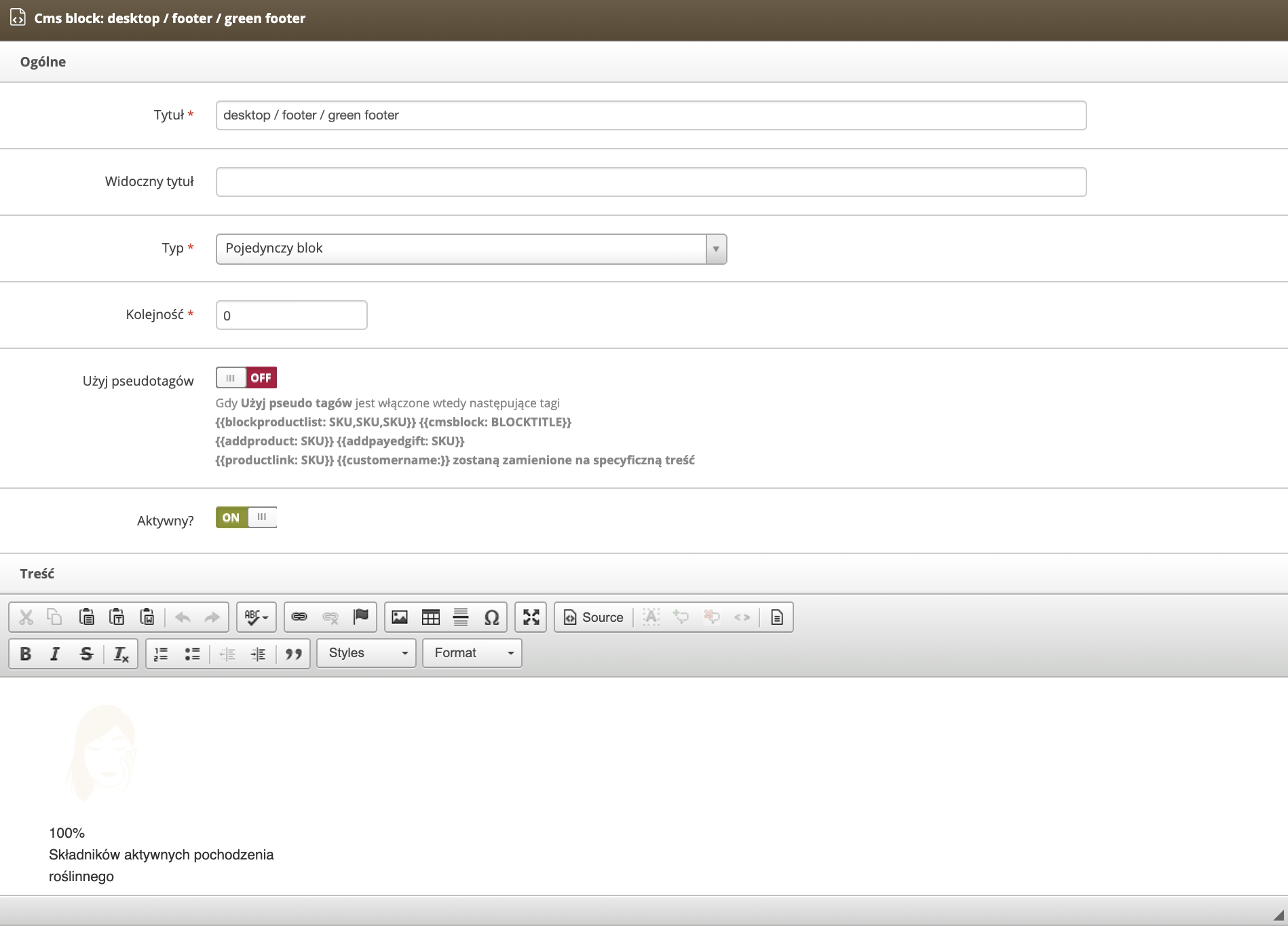Click the remove-tag icon with red cross
This screenshot has height=926, width=1288.
coord(711,617)
